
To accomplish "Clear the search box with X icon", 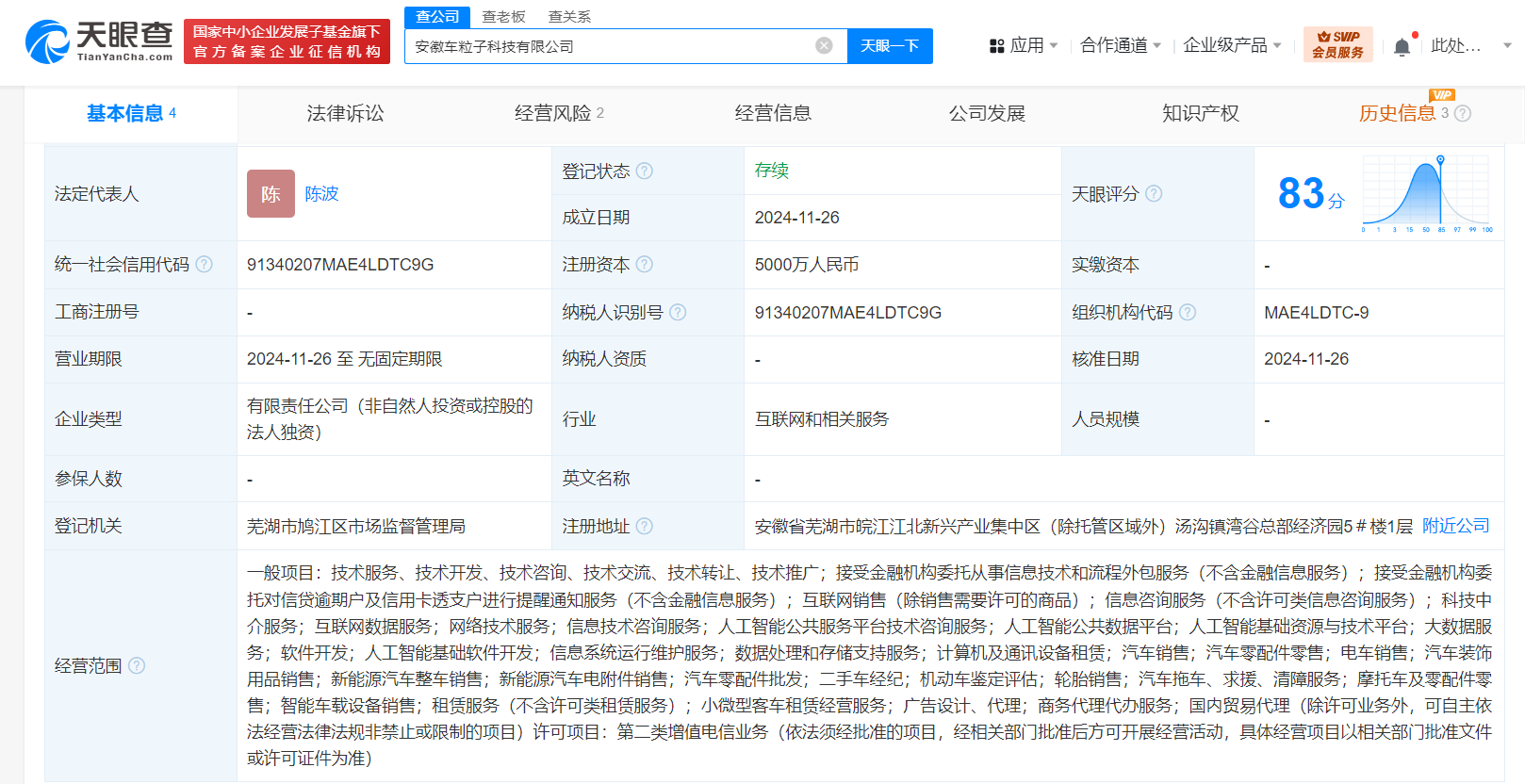I will [x=824, y=46].
